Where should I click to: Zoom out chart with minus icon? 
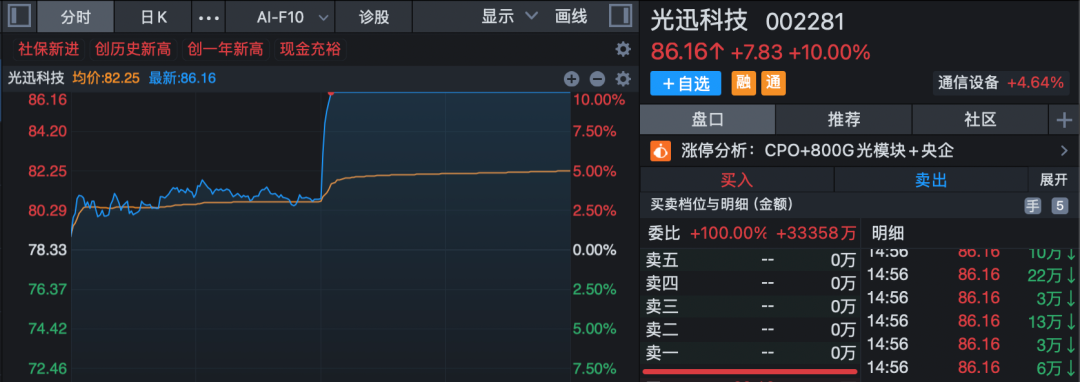[597, 78]
